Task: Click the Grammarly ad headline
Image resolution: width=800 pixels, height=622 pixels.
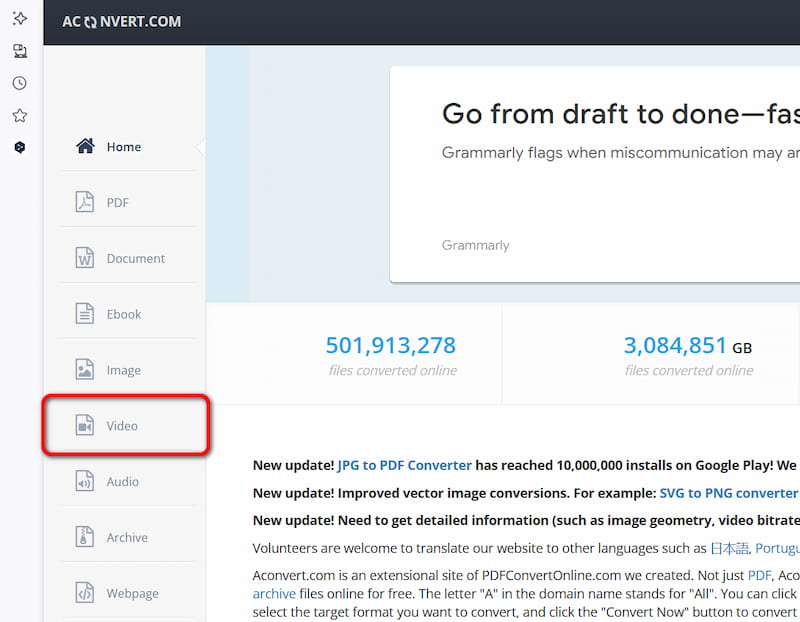Action: [x=620, y=114]
